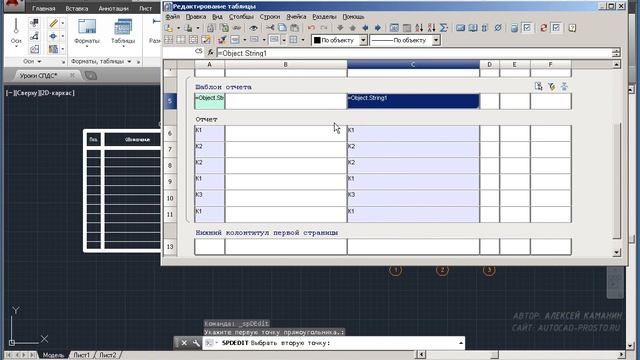The image size is (640, 360).
Task: Click the table editor vertical scrollbar
Action: click(x=617, y=158)
